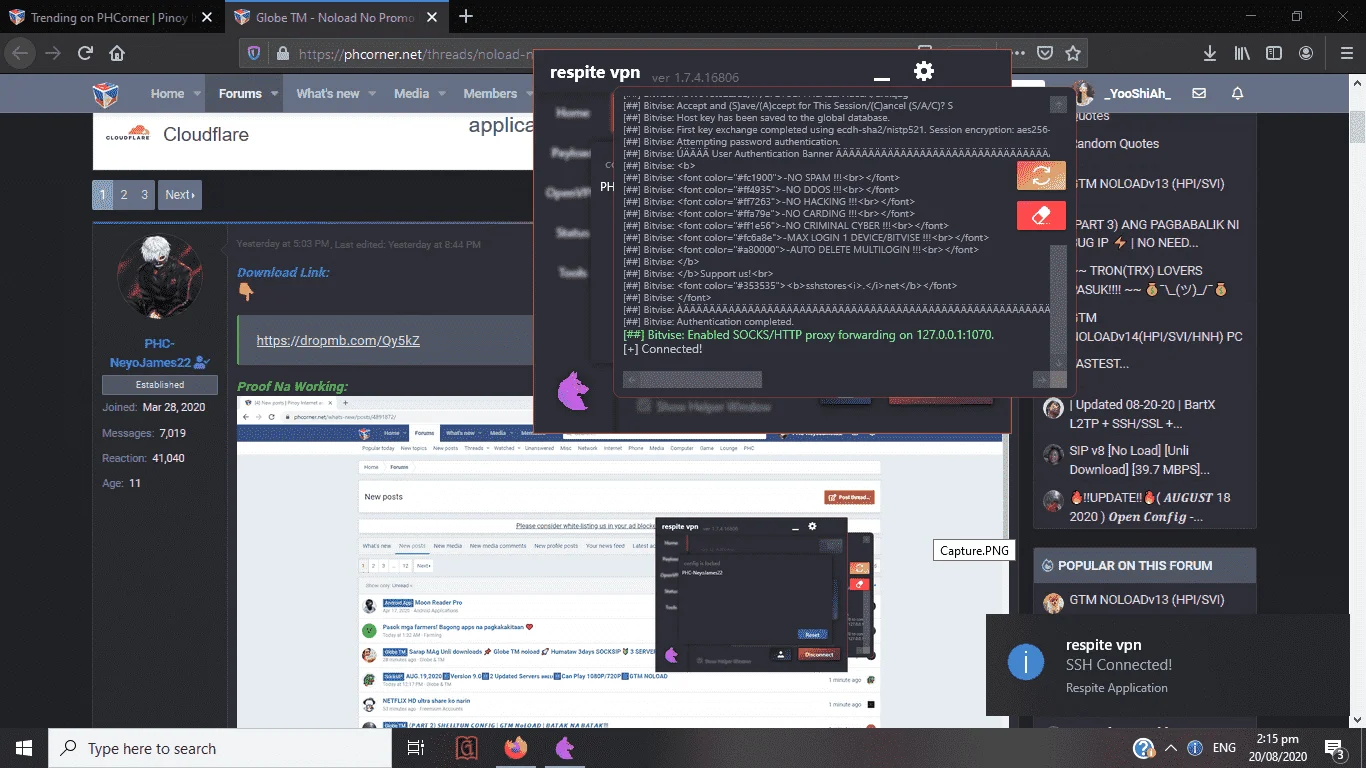This screenshot has height=768, width=1366.
Task: Open Windows Start menu
Action: pyautogui.click(x=24, y=748)
